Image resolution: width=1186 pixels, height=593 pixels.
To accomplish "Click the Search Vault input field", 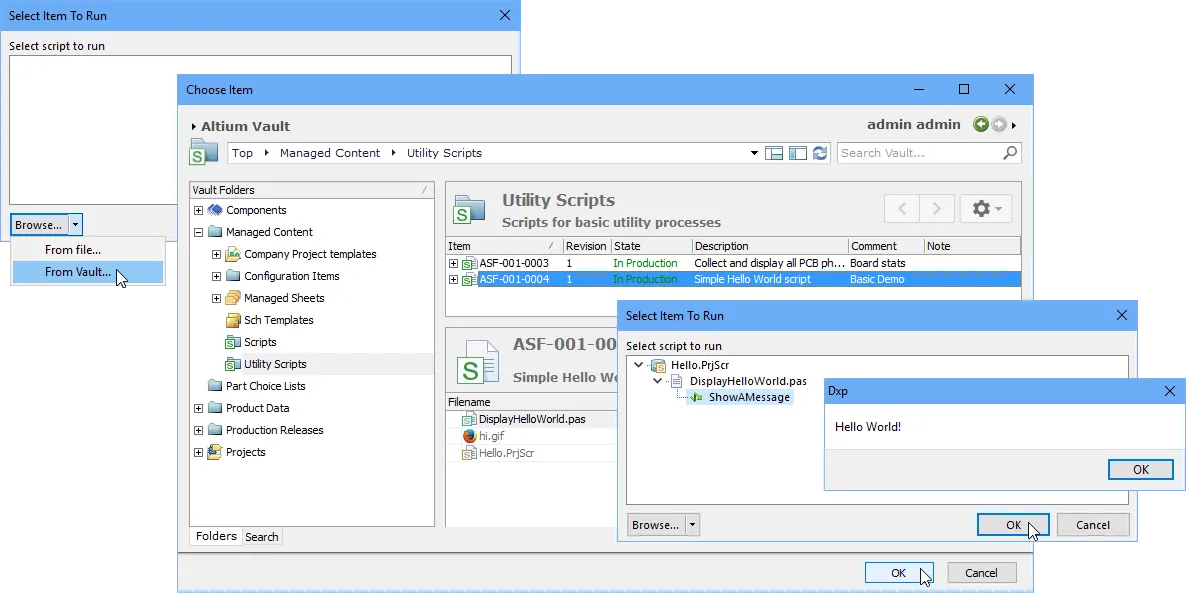I will click(x=920, y=153).
